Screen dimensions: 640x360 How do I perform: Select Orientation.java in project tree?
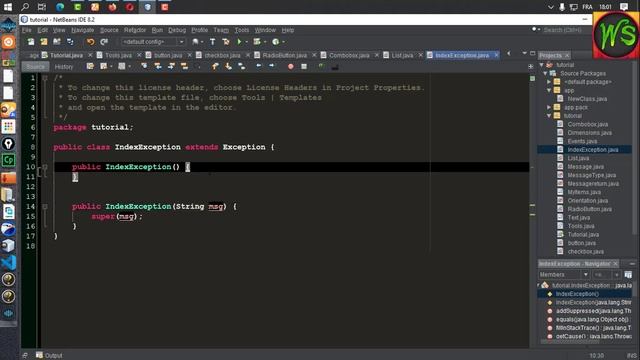[587, 200]
